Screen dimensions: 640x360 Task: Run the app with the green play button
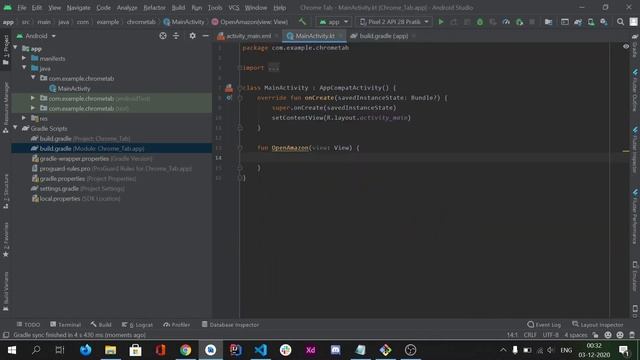click(x=441, y=22)
